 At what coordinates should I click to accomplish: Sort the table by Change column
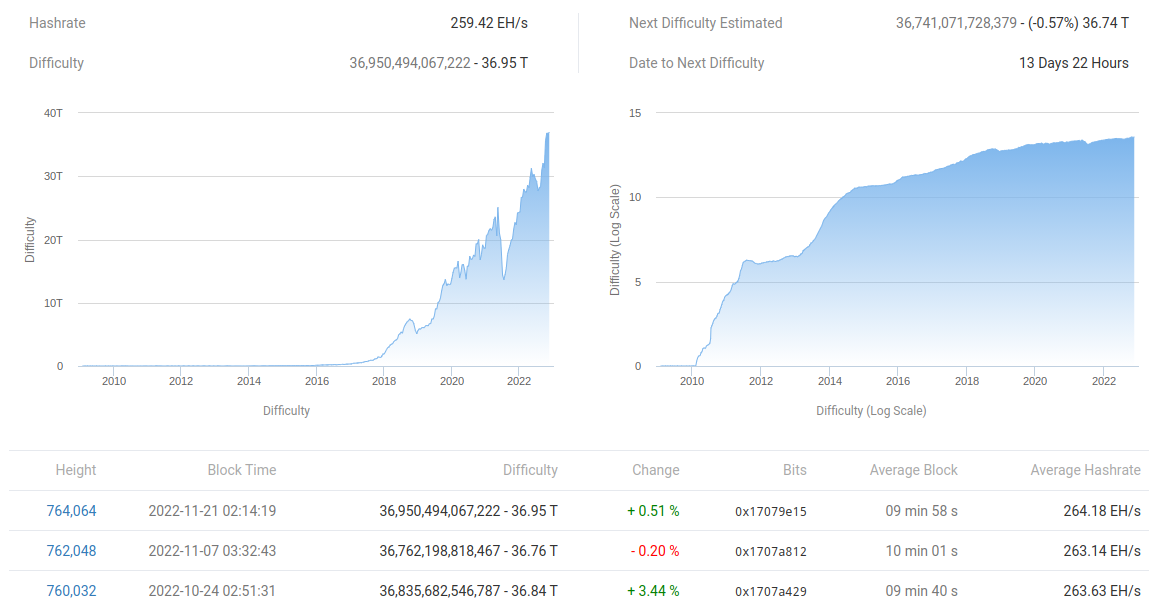[656, 470]
